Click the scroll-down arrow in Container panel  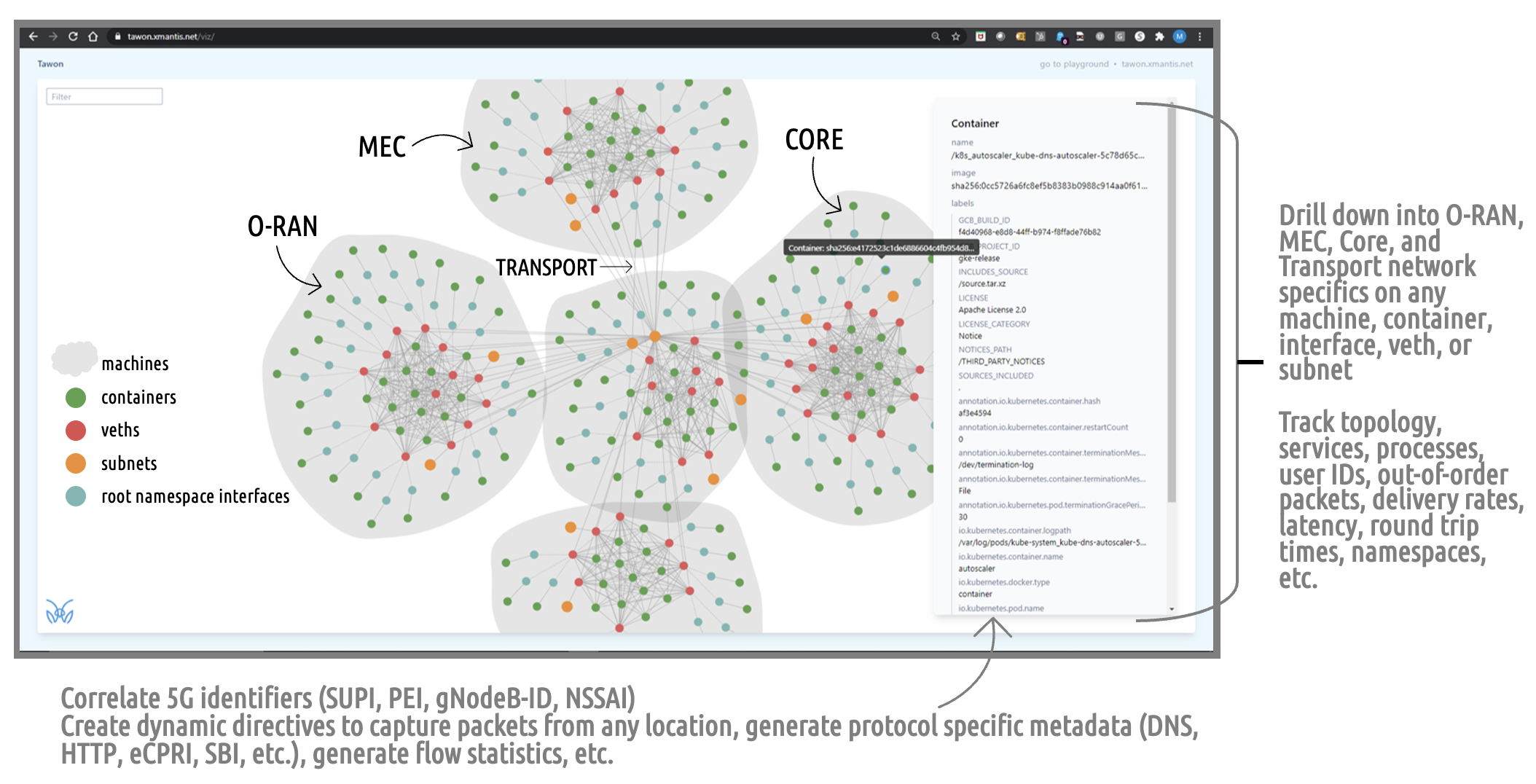pyautogui.click(x=1172, y=609)
